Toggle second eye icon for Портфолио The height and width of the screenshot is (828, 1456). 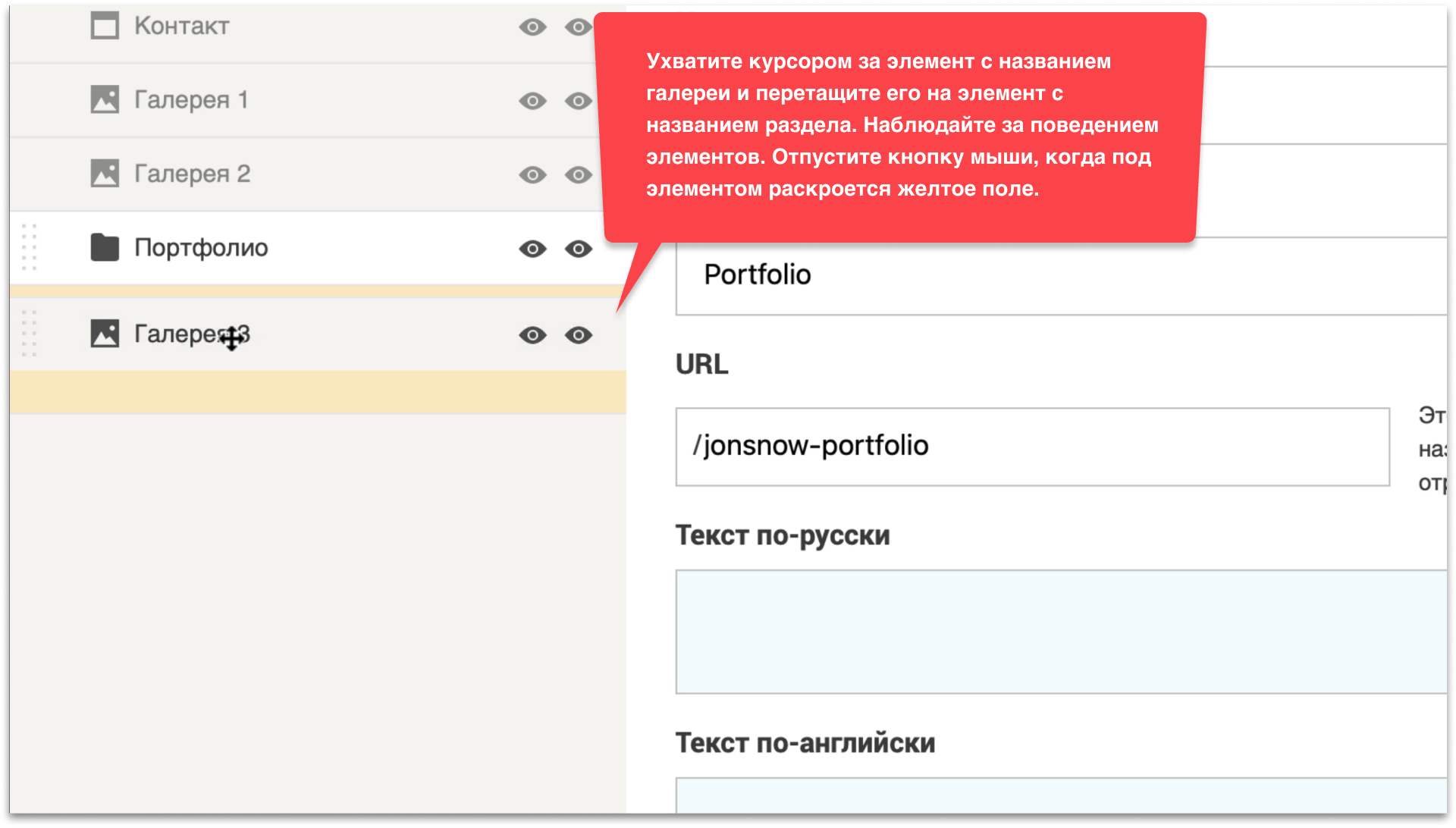579,249
